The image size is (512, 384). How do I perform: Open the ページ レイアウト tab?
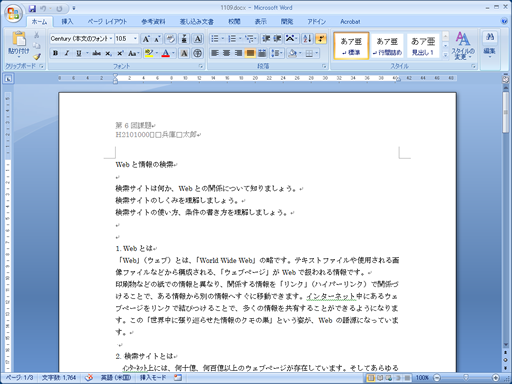107,22
